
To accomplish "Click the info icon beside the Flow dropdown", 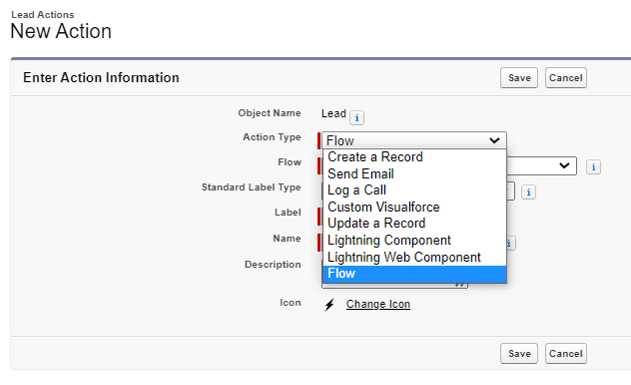I will pyautogui.click(x=593, y=167).
